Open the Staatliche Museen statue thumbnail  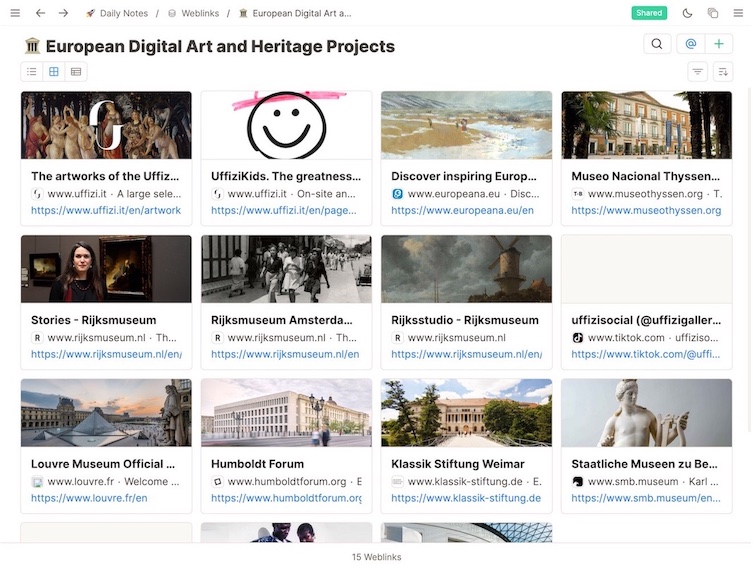[646, 413]
